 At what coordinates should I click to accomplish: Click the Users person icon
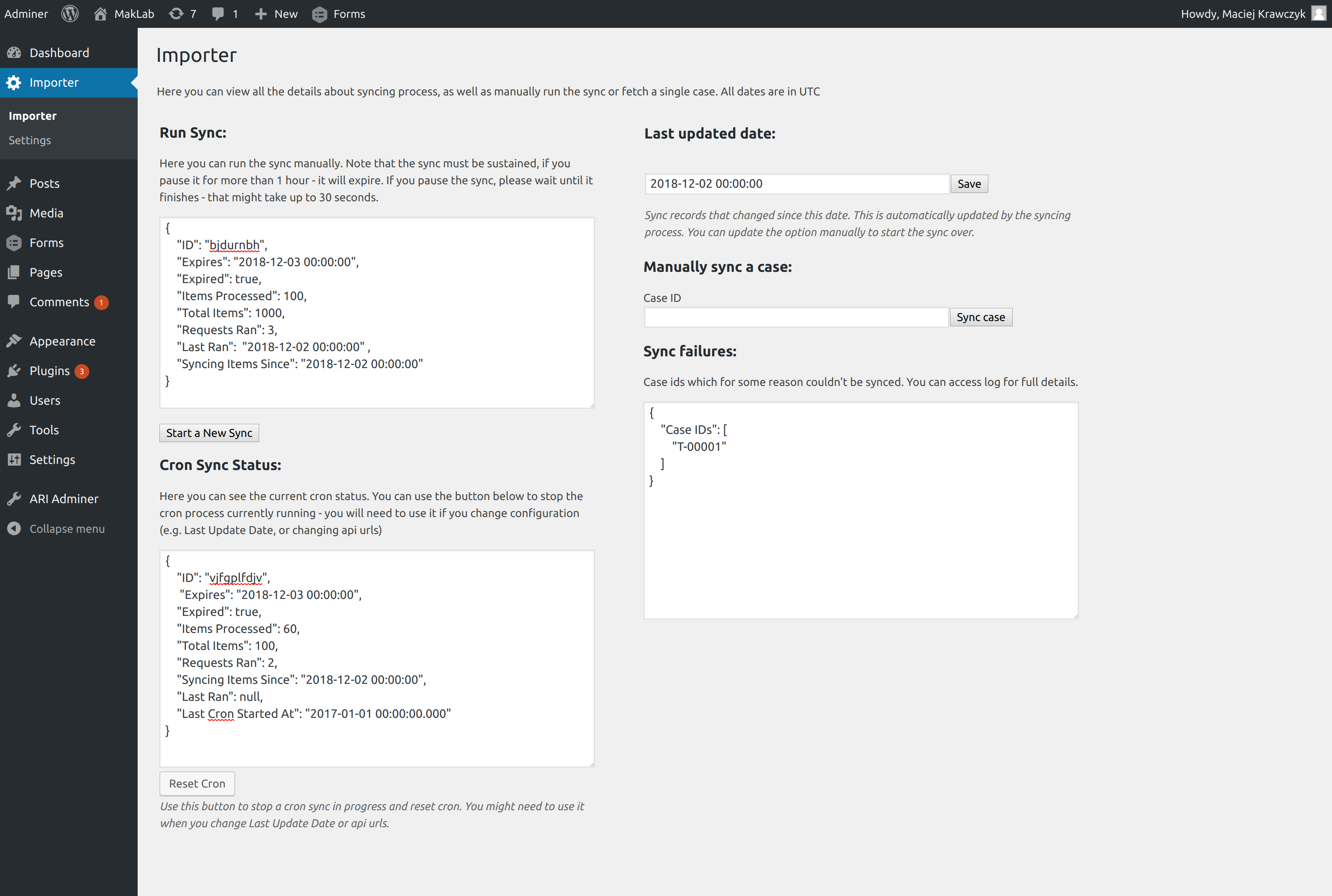click(14, 400)
